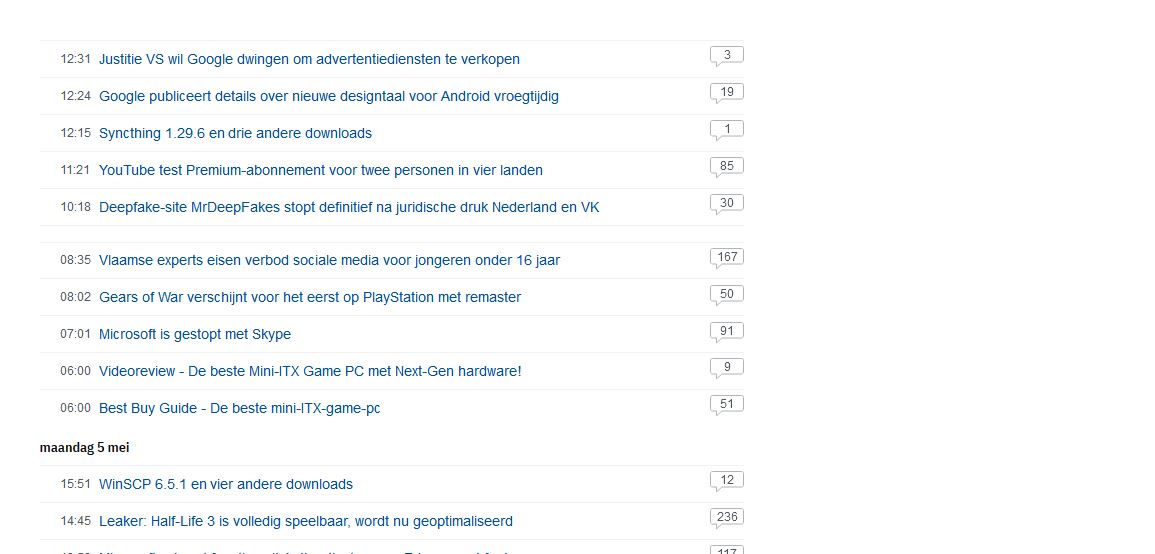
Task: Open the 85-comment bubble for YouTube Premium
Action: (x=727, y=166)
